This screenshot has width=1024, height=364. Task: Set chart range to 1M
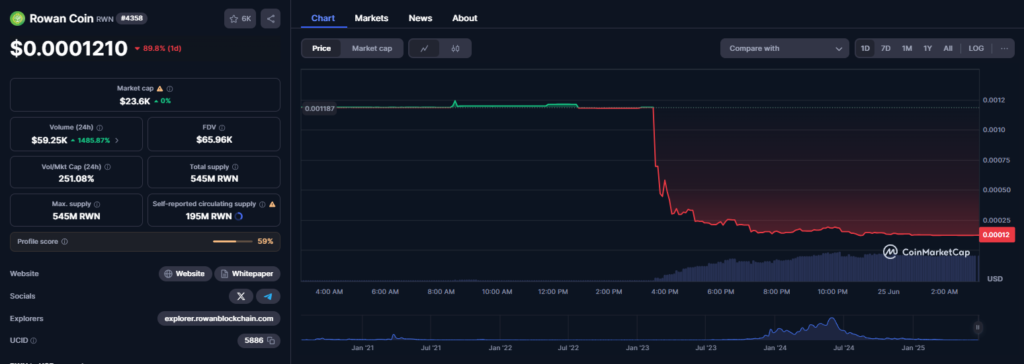pyautogui.click(x=906, y=48)
